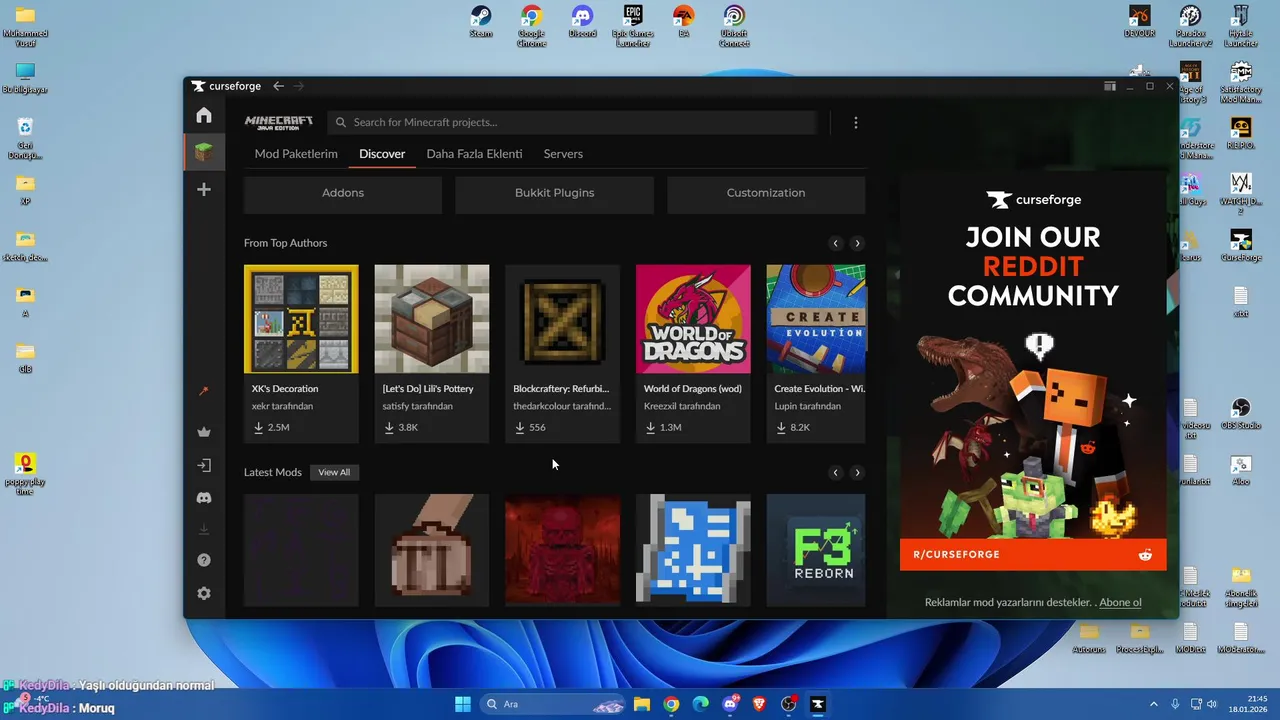Open the CurseForge home icon in sidebar
Screen dimensions: 1280x720
click(204, 115)
